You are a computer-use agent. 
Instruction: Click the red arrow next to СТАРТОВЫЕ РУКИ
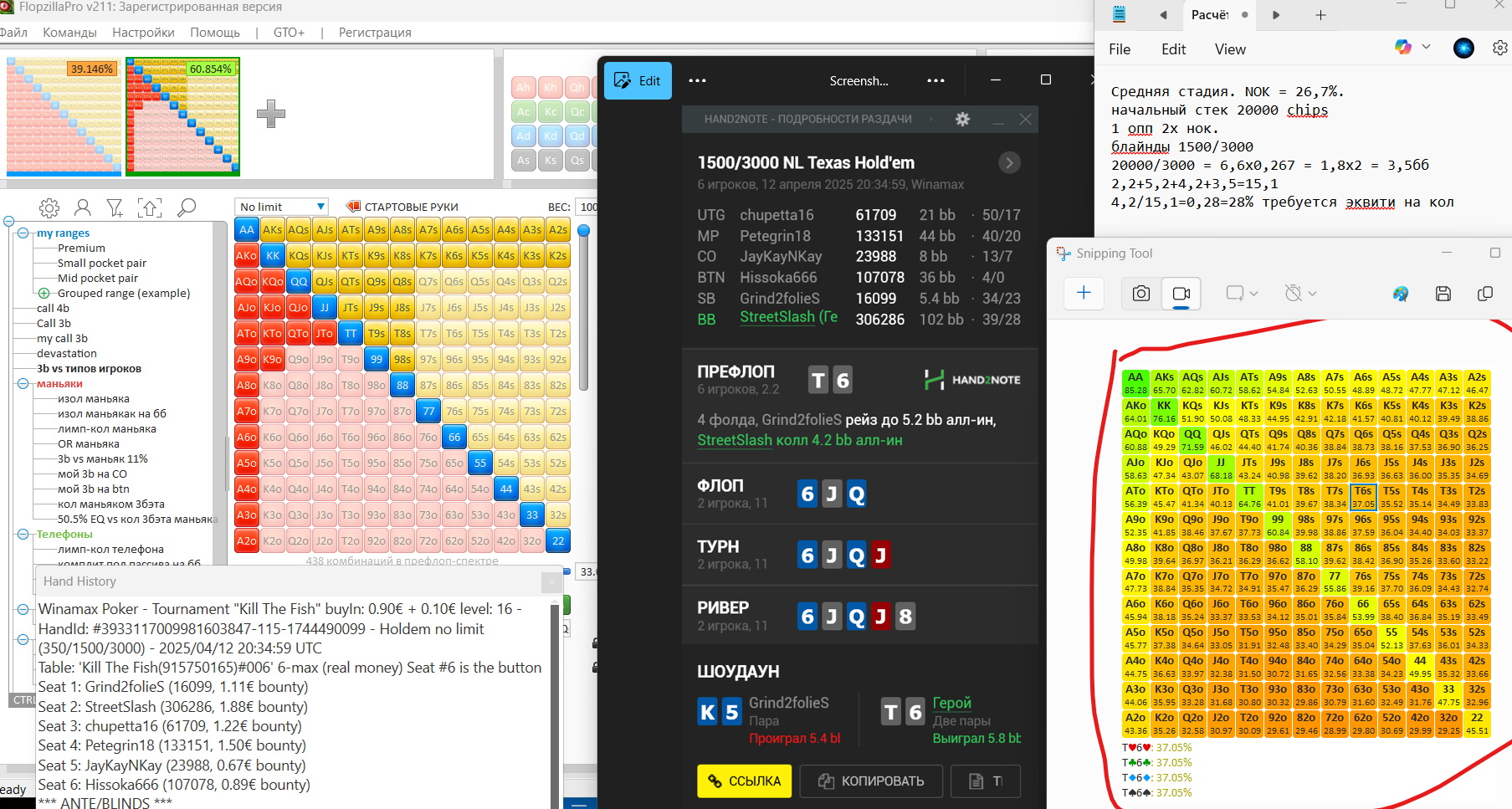coord(353,206)
